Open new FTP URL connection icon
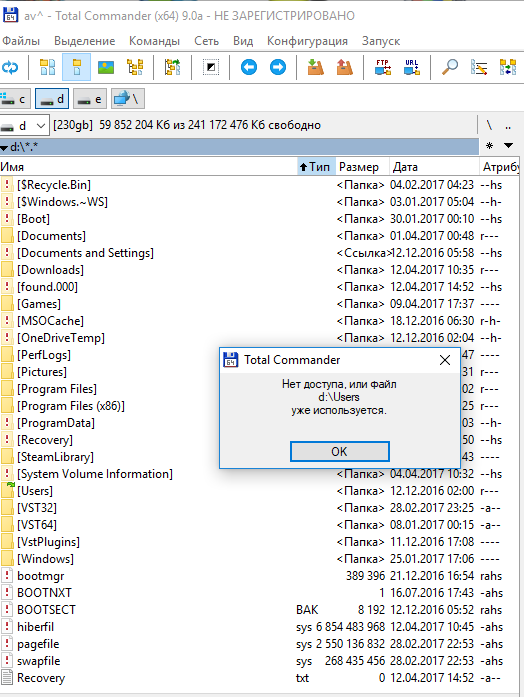This screenshot has height=697, width=524. click(412, 68)
